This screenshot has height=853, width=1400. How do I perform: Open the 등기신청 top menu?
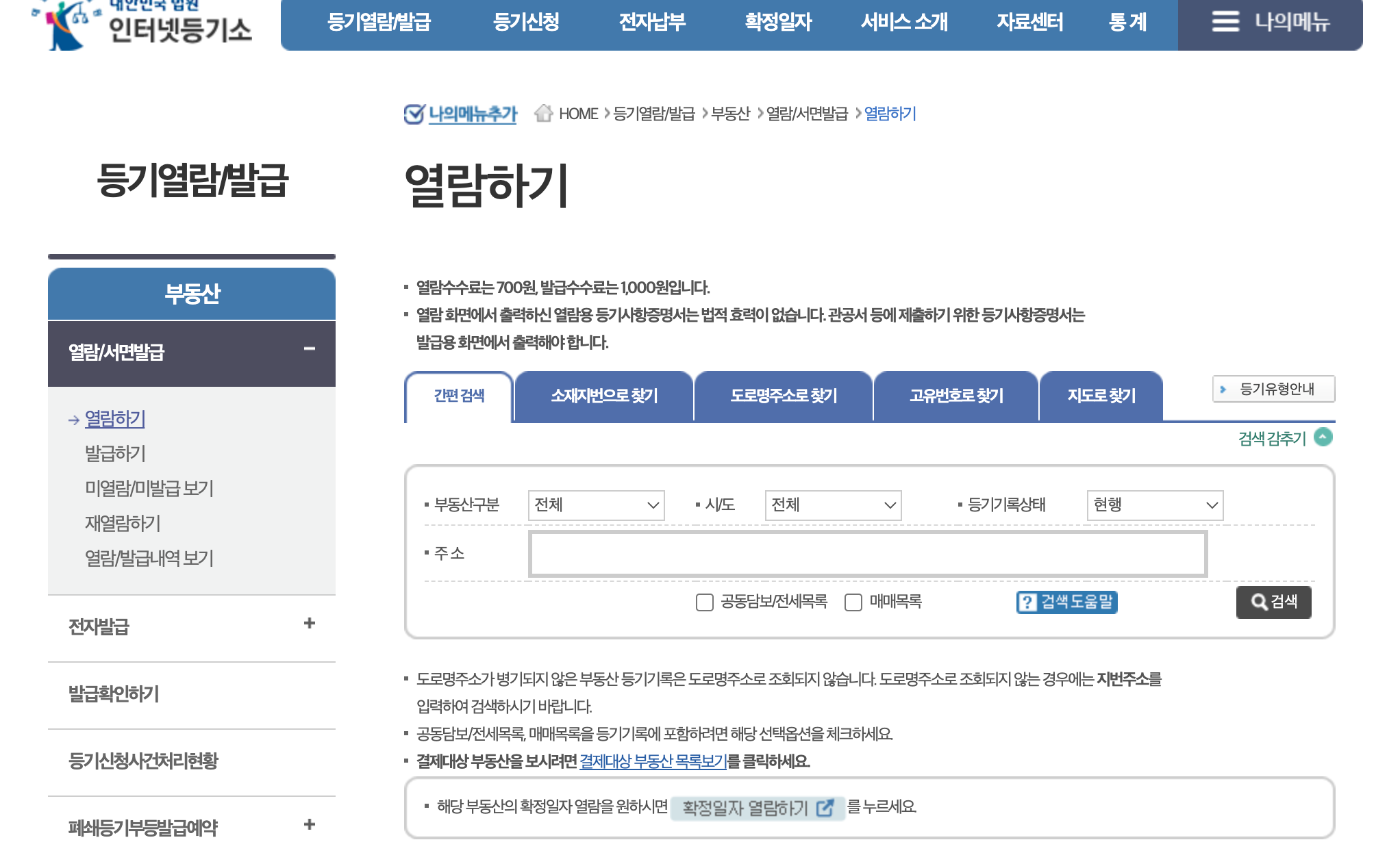(x=525, y=22)
